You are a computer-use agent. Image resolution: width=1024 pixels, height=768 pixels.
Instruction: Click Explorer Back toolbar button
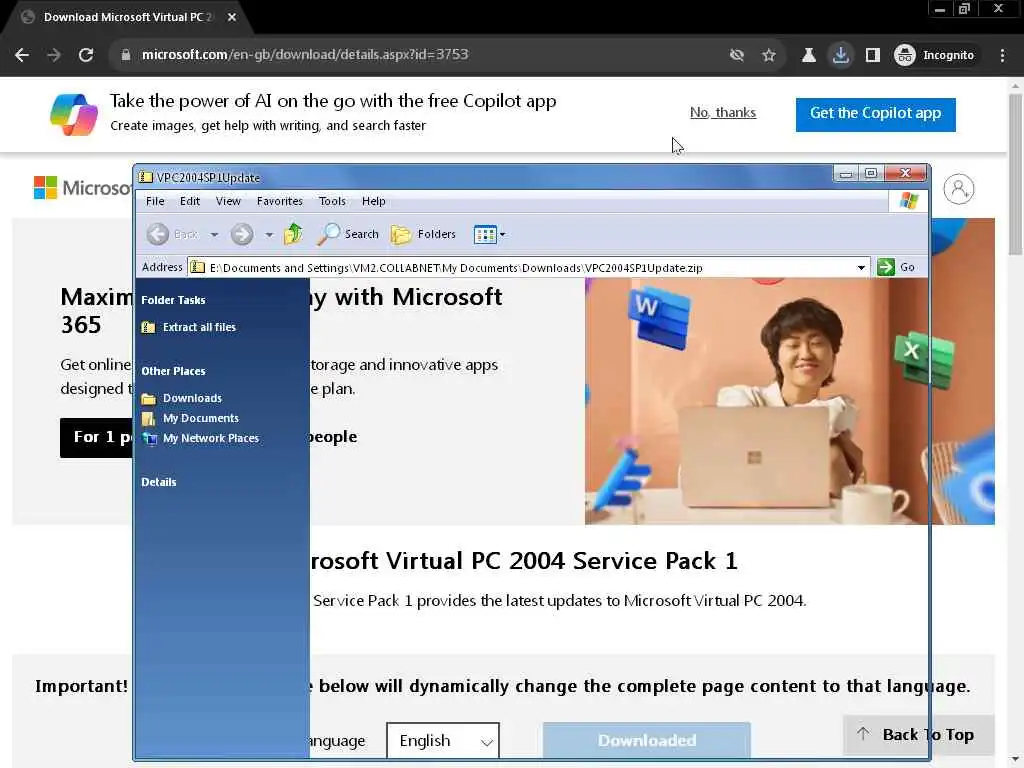pyautogui.click(x=172, y=234)
